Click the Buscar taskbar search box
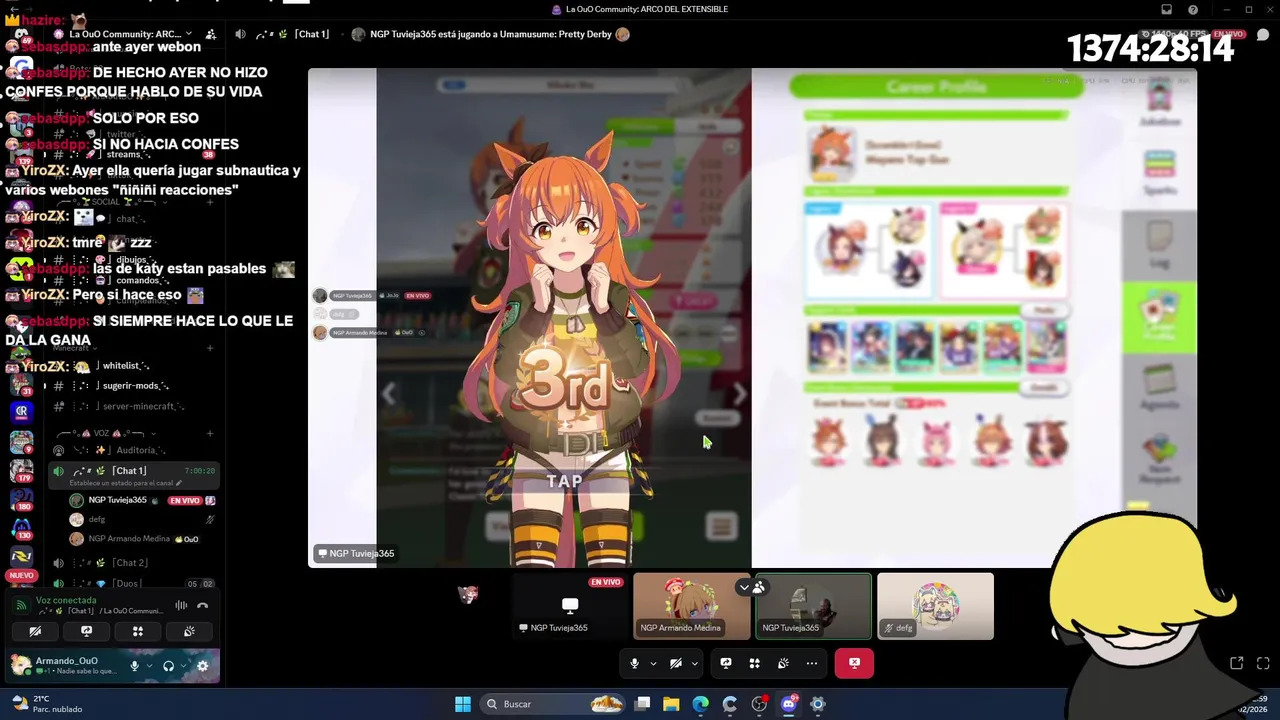 (554, 704)
